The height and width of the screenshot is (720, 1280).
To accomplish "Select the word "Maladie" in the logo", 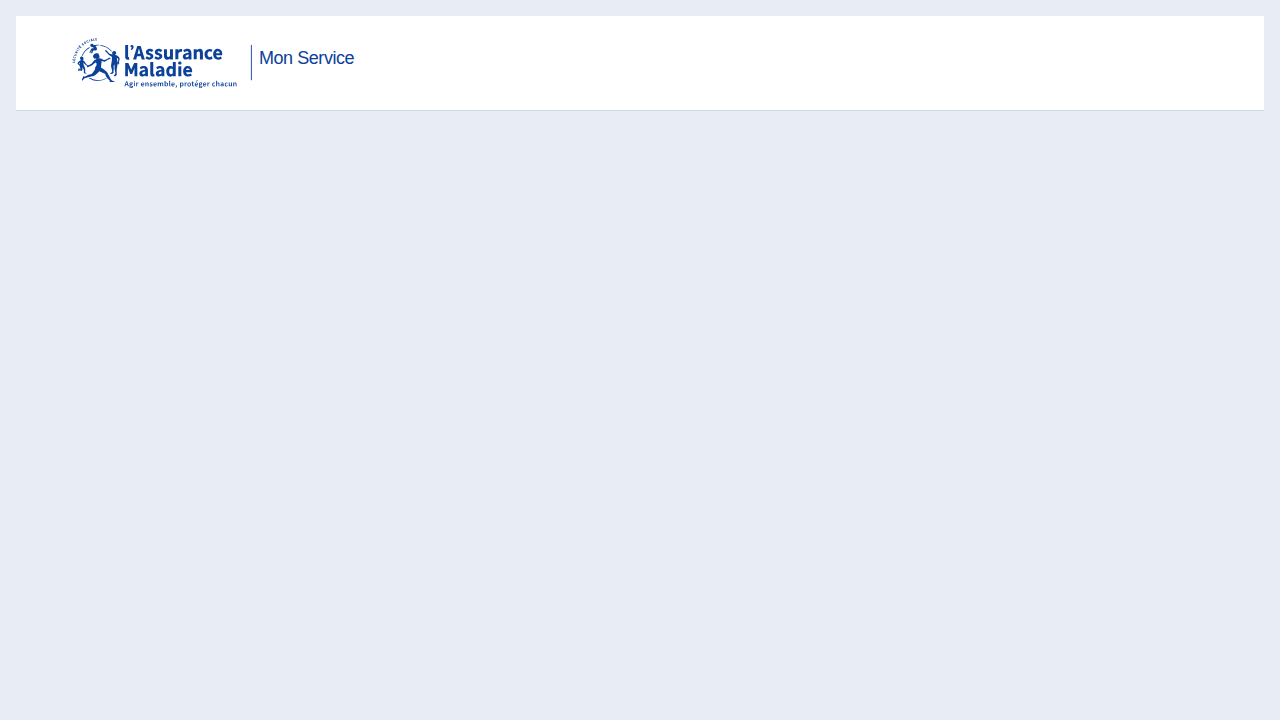I will coord(158,69).
